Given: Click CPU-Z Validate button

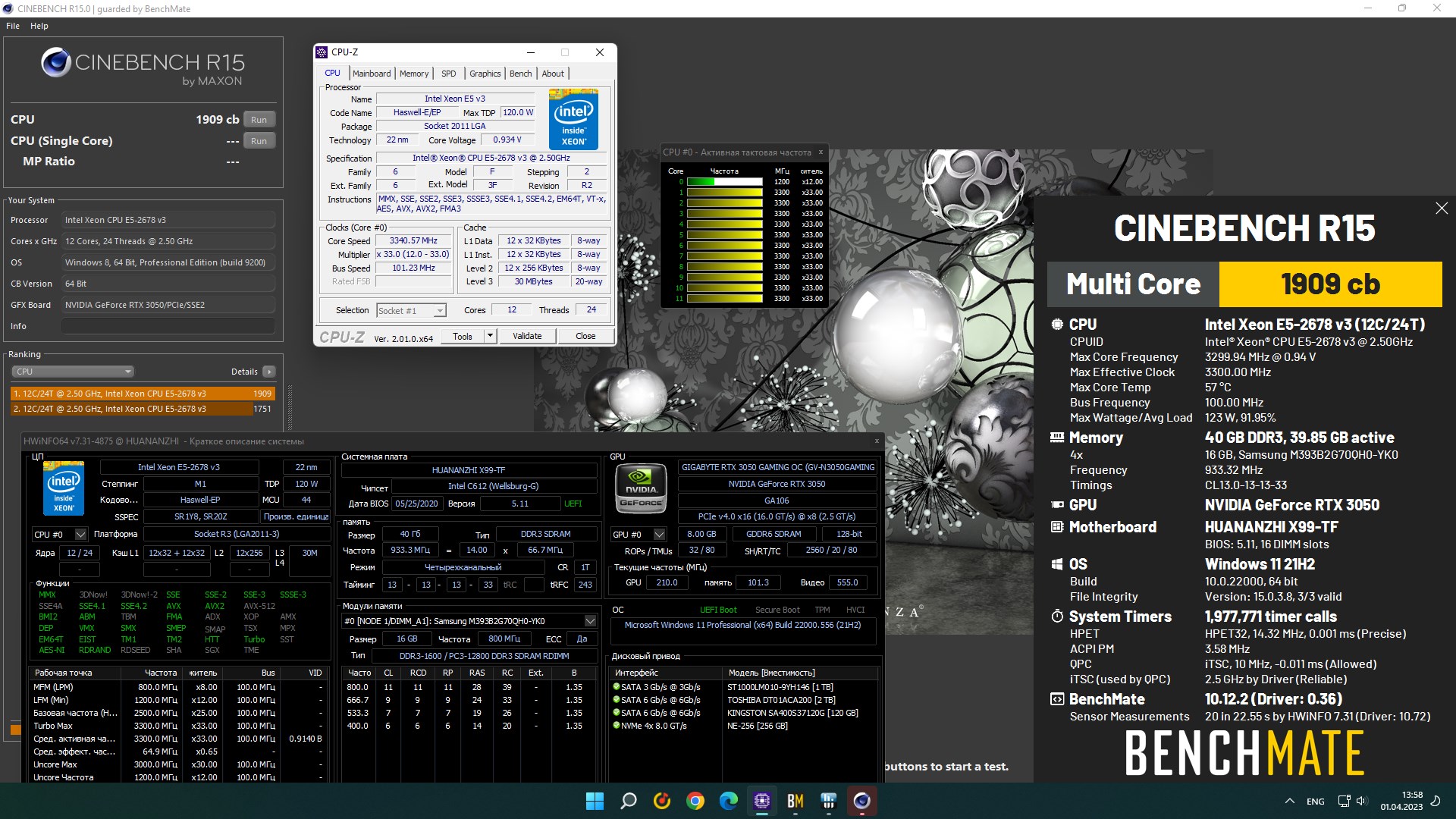Looking at the screenshot, I should coord(527,336).
